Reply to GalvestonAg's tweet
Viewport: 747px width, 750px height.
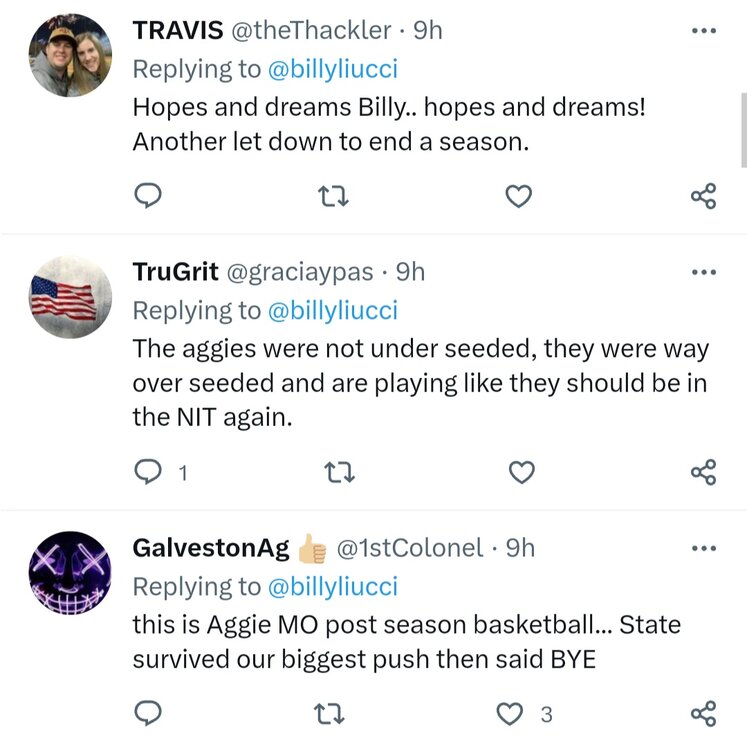coord(148,713)
